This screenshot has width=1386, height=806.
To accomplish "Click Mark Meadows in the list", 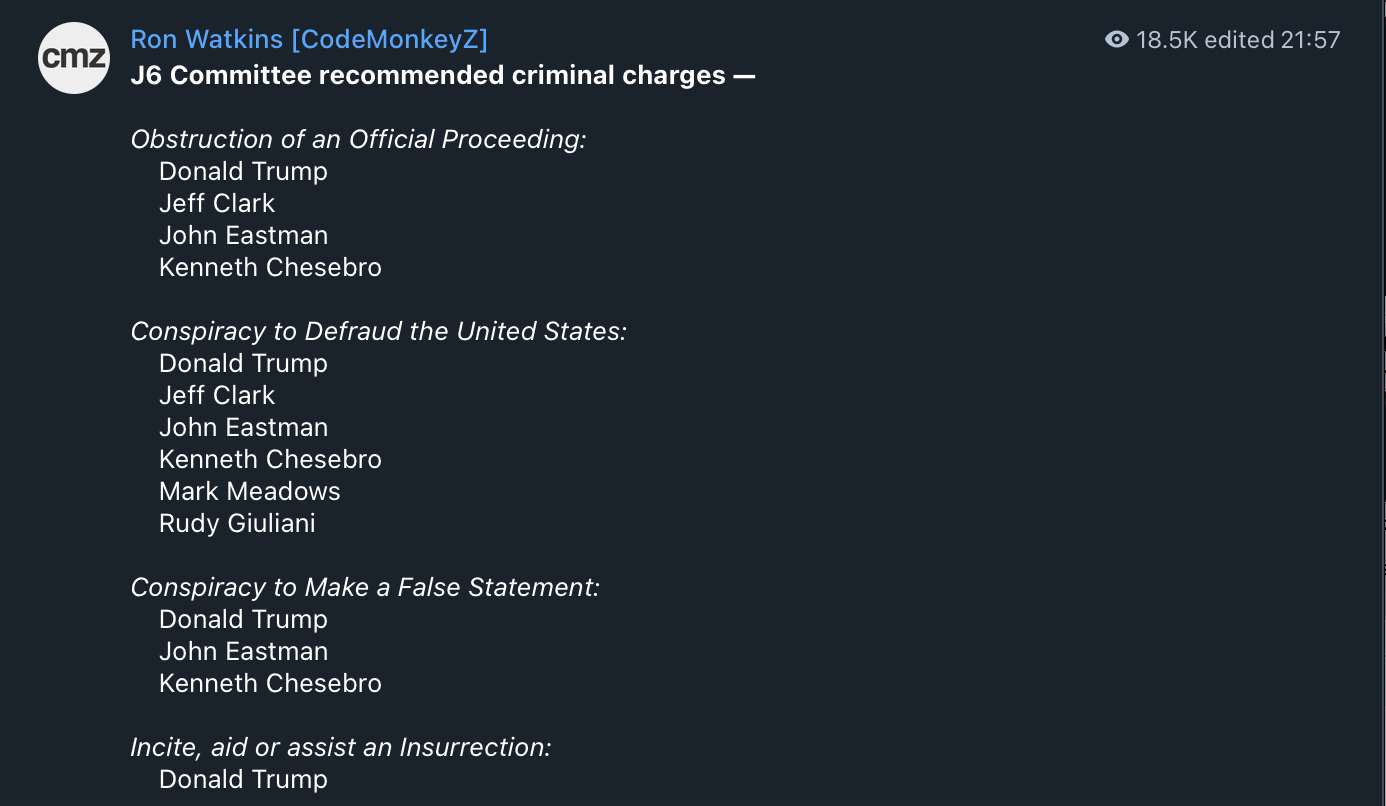I will click(250, 491).
